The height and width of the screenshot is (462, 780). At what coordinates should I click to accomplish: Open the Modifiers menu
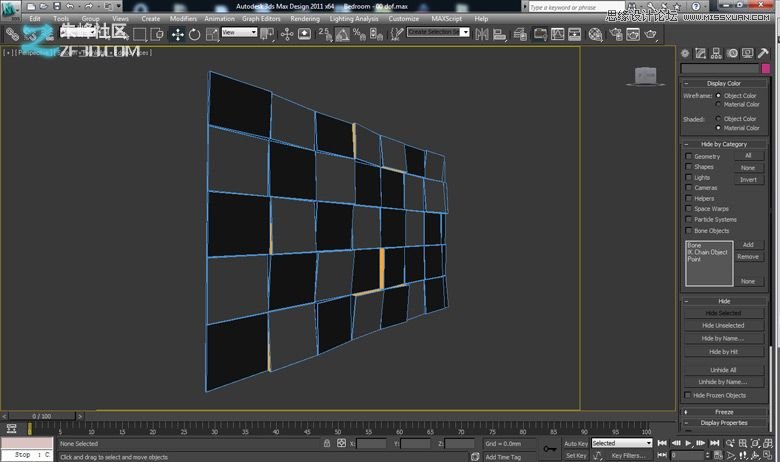pyautogui.click(x=183, y=18)
